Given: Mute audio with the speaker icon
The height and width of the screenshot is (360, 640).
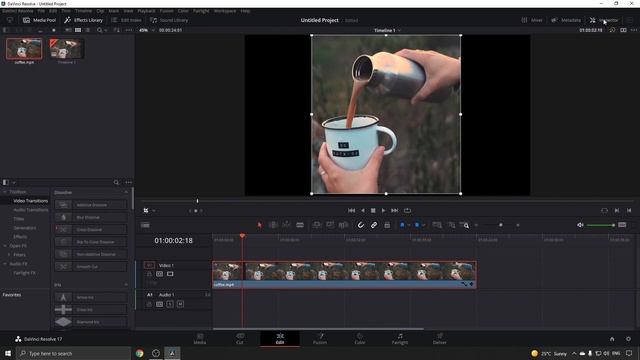Looking at the screenshot, I should [x=580, y=225].
